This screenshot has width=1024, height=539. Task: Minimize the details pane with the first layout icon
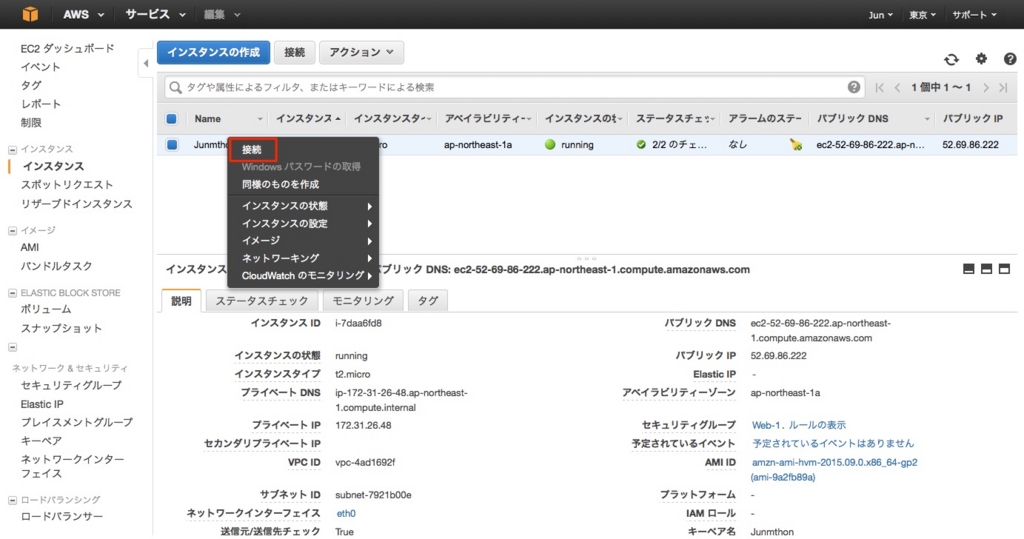tap(968, 269)
